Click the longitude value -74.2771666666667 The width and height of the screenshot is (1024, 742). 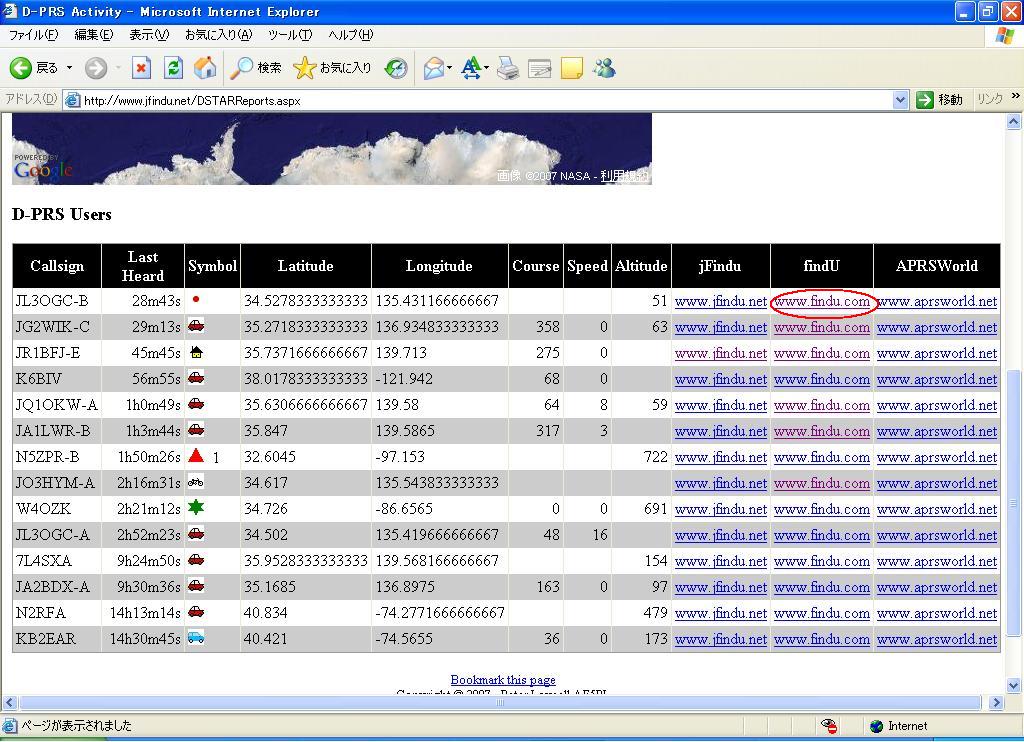[x=440, y=613]
